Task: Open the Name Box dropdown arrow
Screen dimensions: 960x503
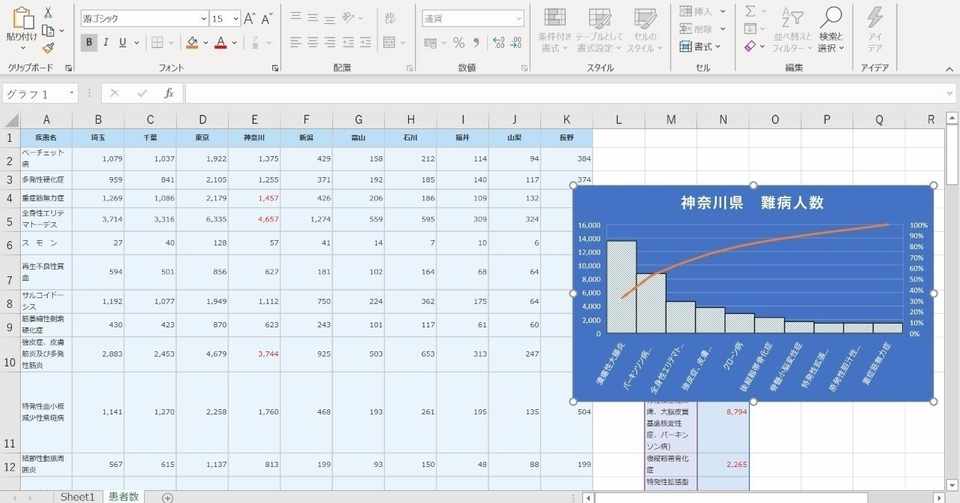Action: tap(72, 94)
